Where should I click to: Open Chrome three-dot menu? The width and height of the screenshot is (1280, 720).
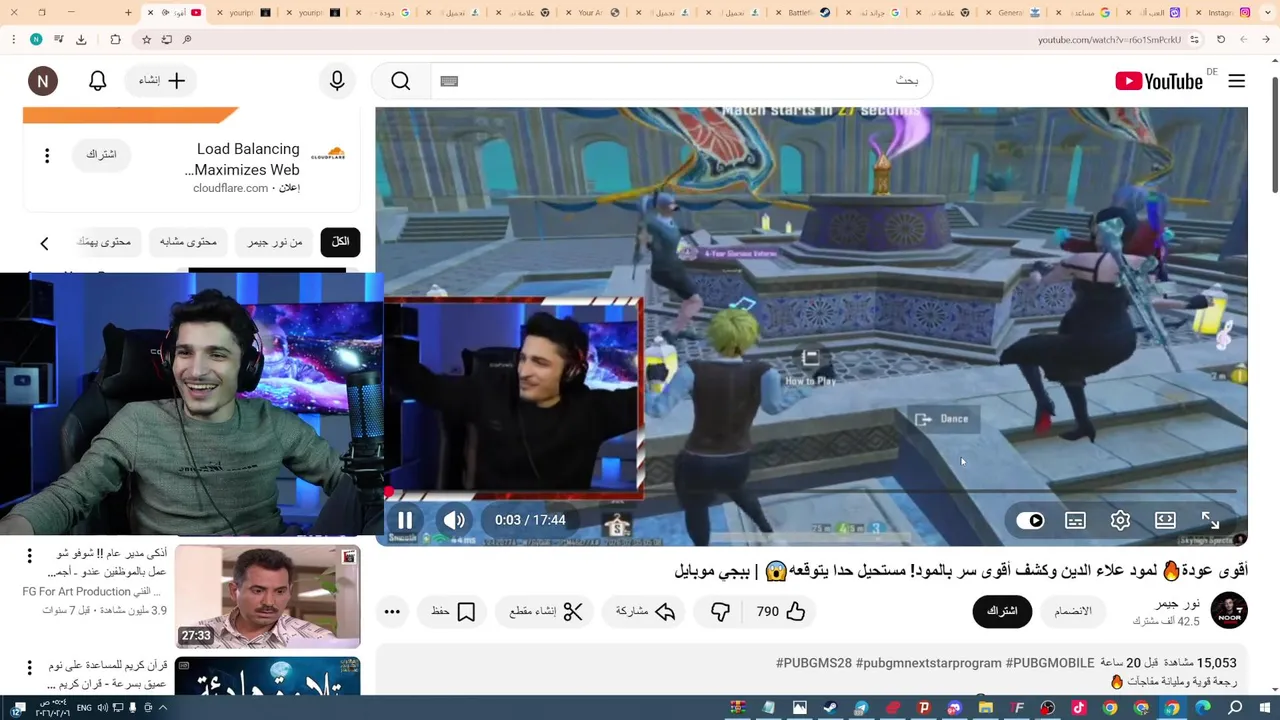click(x=13, y=39)
